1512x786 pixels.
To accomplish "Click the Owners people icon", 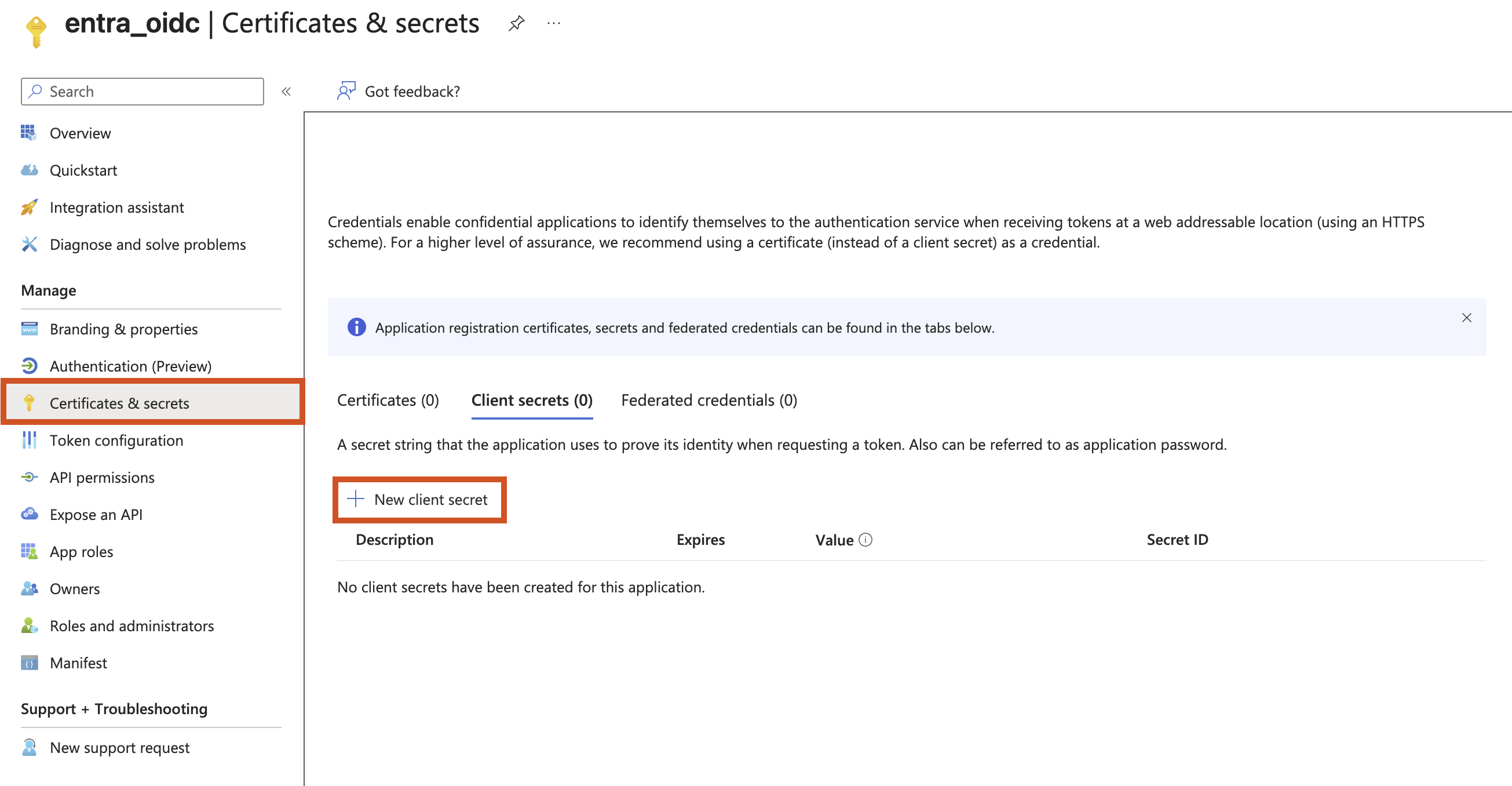I will (x=30, y=588).
